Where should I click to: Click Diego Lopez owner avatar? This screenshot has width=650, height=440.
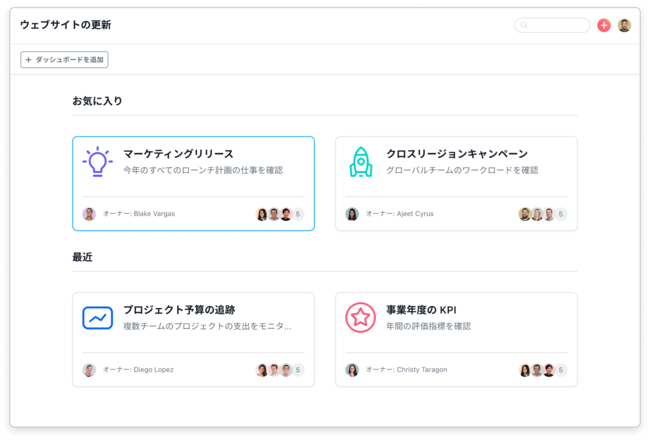point(89,370)
